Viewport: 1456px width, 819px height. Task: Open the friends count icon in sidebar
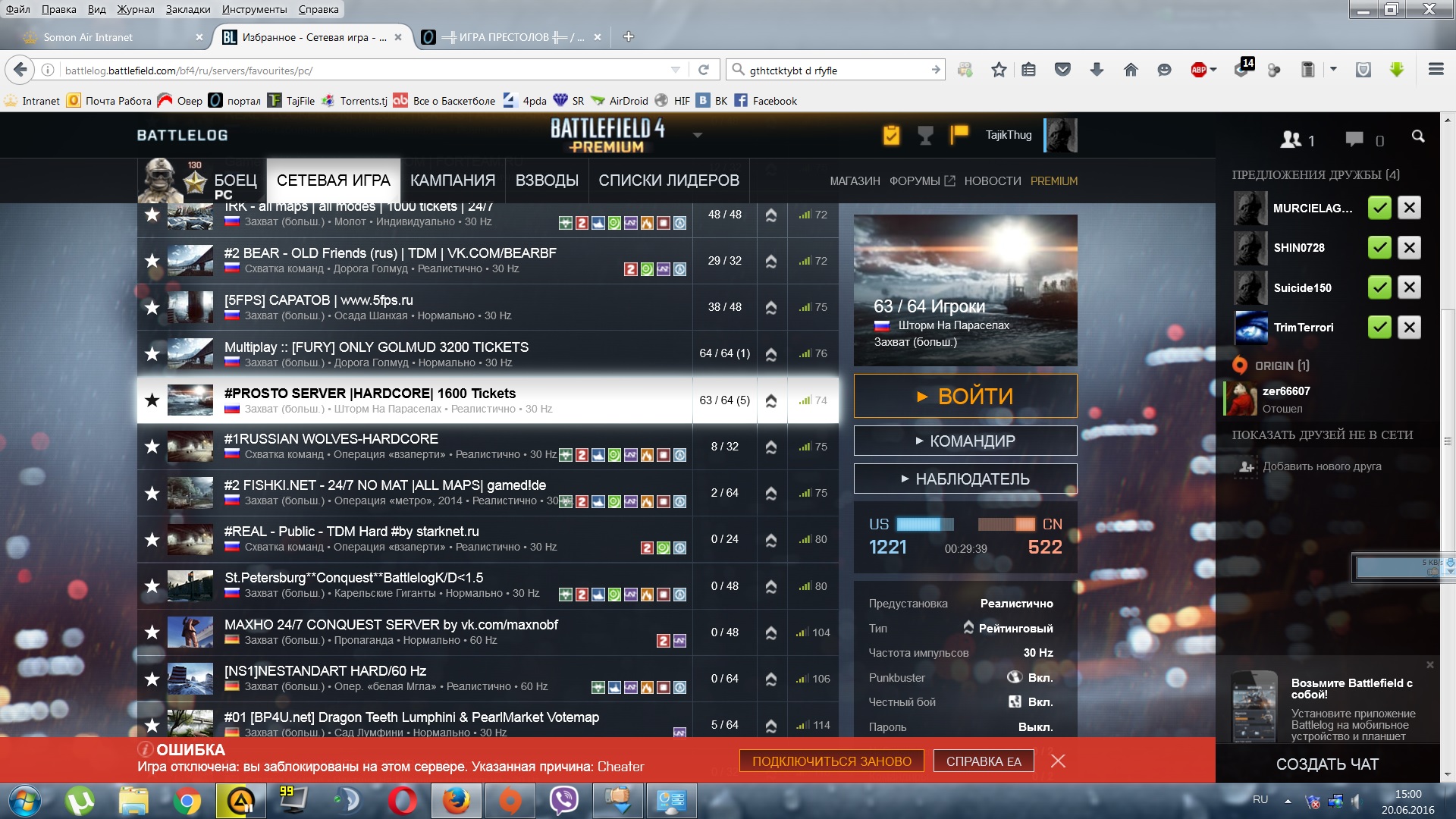pyautogui.click(x=1291, y=140)
